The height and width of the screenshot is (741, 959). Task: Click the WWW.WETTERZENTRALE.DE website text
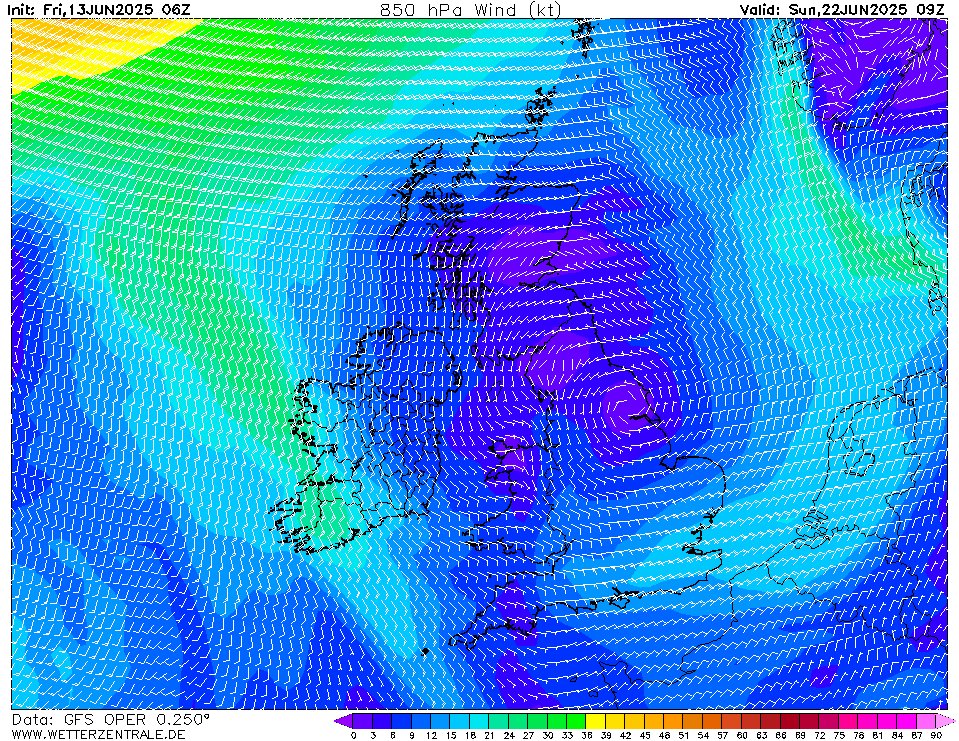tap(98, 734)
